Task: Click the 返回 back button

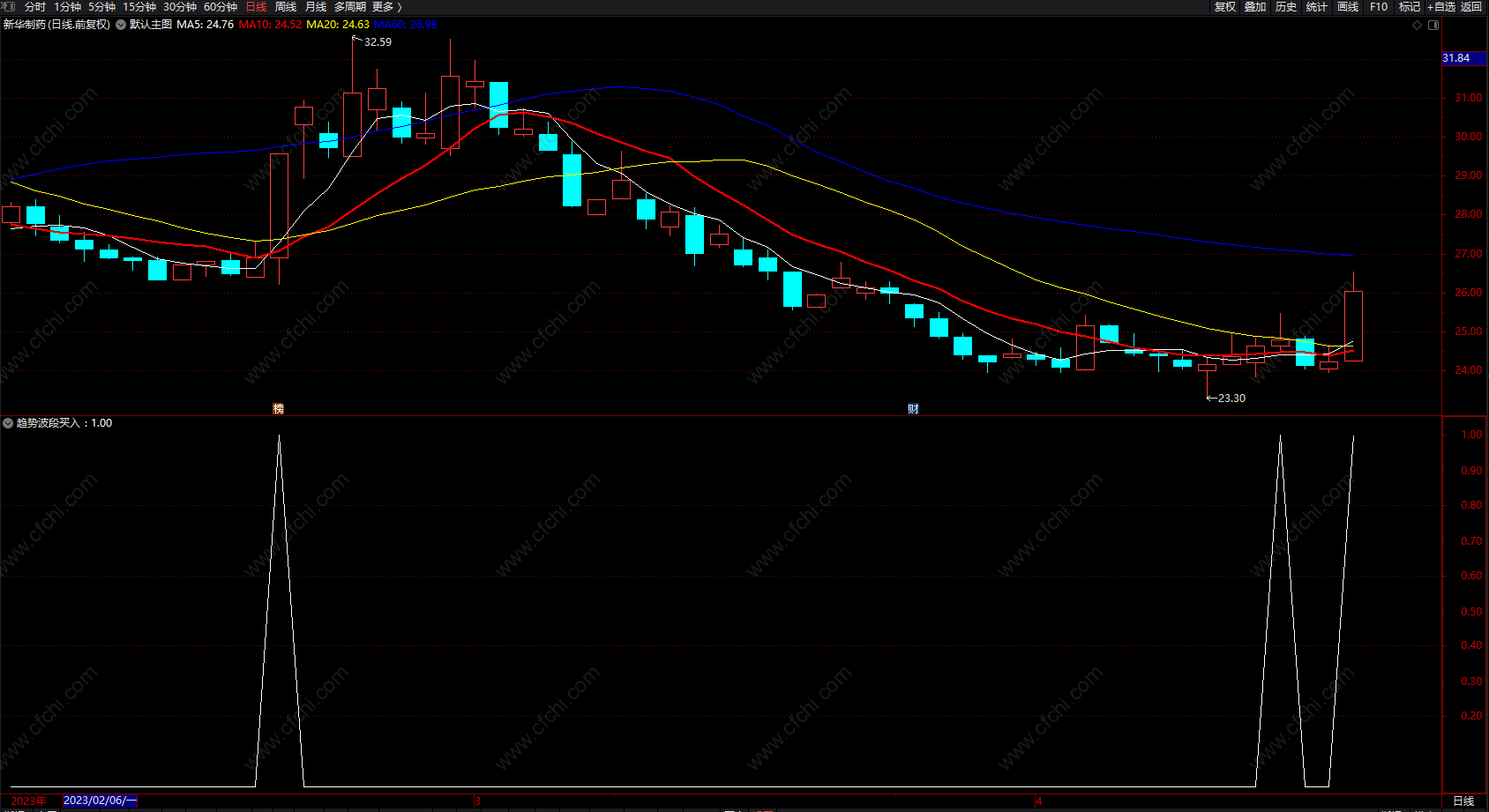Action: click(x=1471, y=7)
